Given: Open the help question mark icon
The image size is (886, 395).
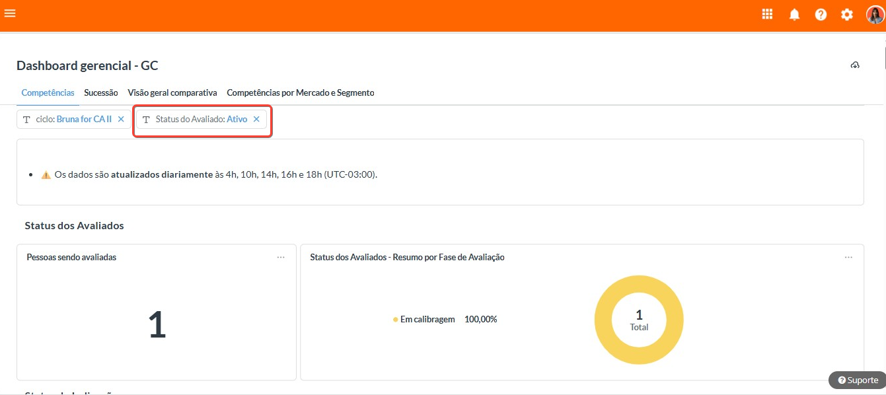Looking at the screenshot, I should 820,15.
